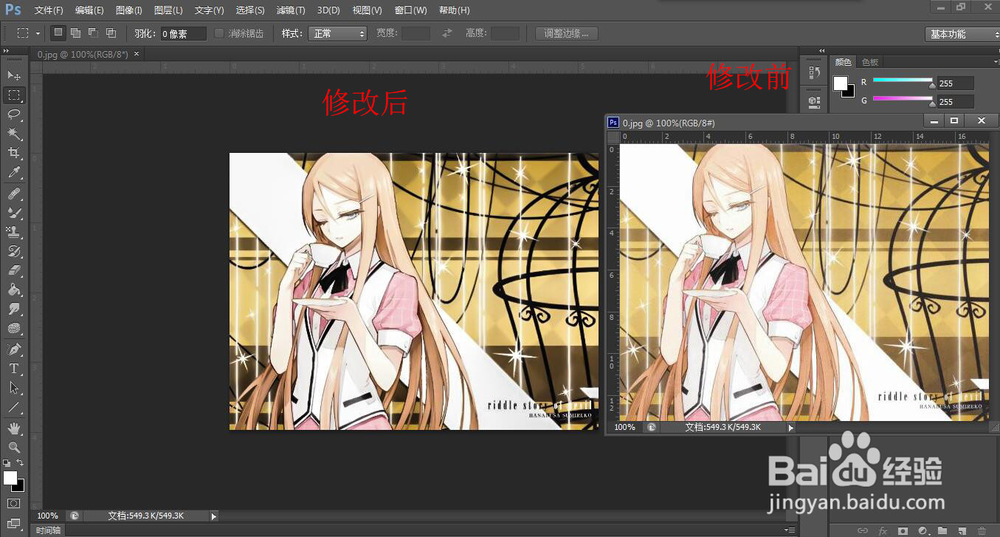This screenshot has width=1000, height=537.
Task: Select the Paint Bucket tool
Action: [x=14, y=290]
